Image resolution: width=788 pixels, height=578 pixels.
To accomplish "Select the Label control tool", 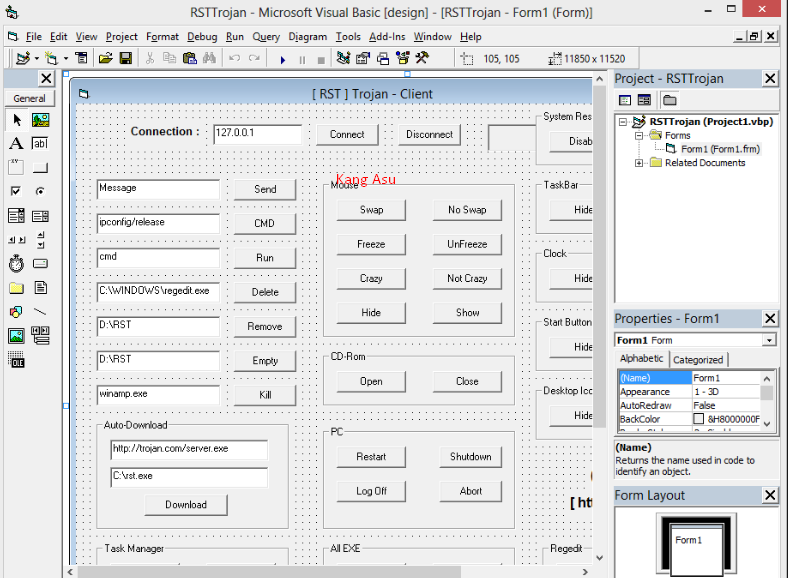I will click(17, 144).
